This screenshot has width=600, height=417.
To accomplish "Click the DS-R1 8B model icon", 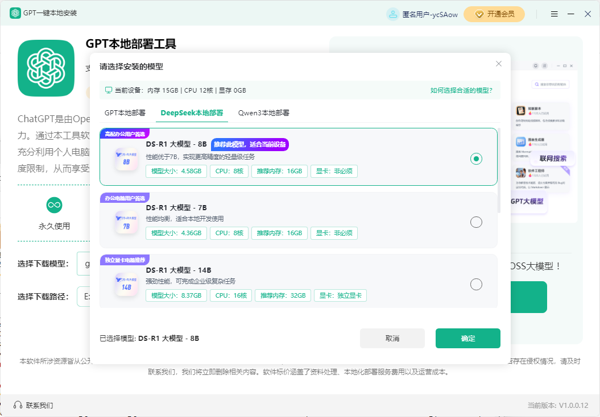I will click(127, 158).
